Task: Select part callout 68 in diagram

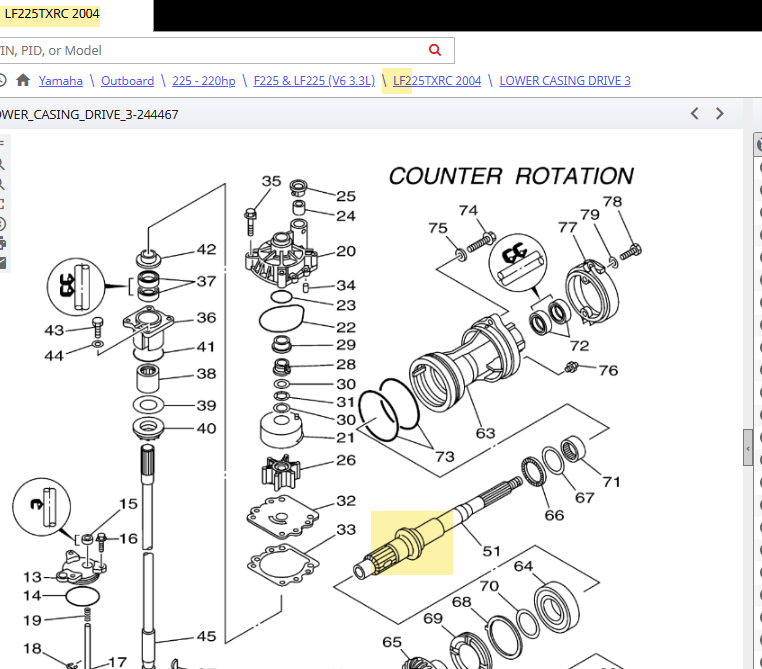Action: [x=462, y=602]
